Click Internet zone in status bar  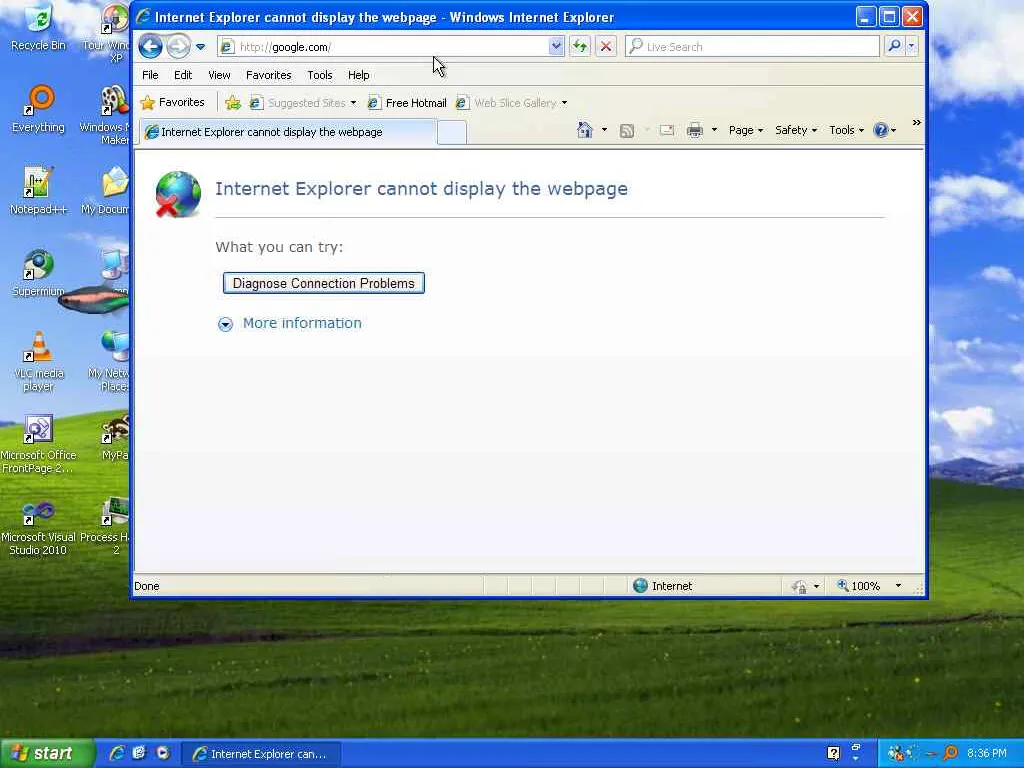tap(663, 586)
